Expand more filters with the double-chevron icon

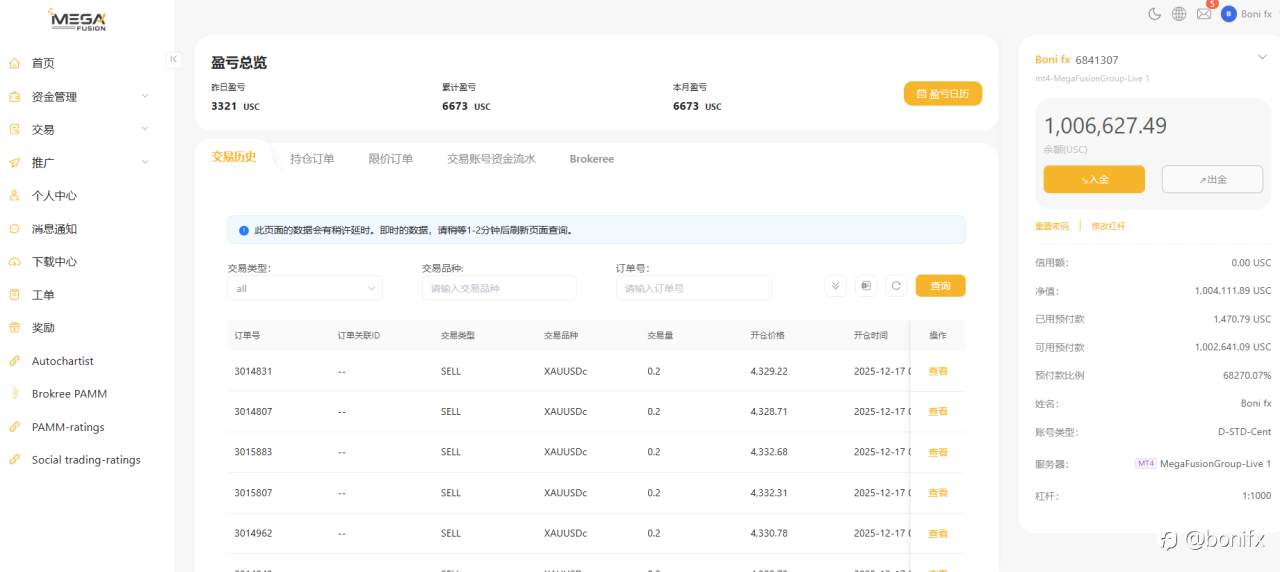pyautogui.click(x=836, y=286)
